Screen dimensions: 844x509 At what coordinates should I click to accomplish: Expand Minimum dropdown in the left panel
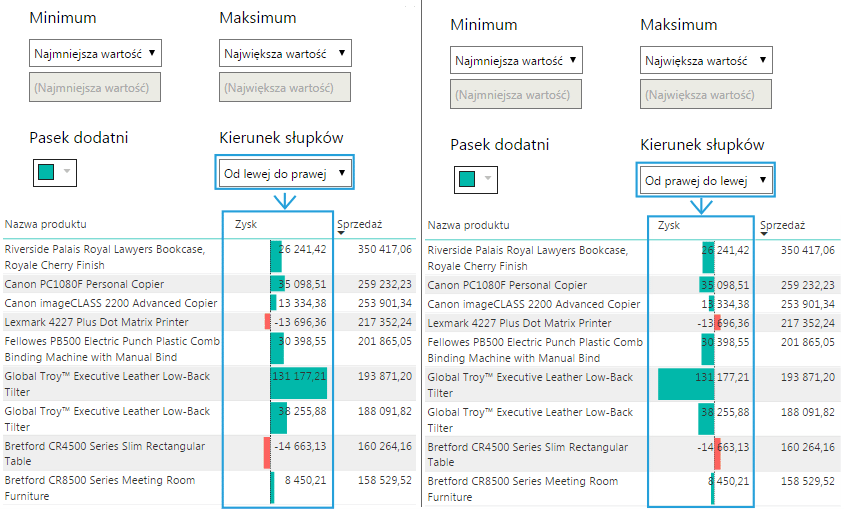pyautogui.click(x=95, y=54)
